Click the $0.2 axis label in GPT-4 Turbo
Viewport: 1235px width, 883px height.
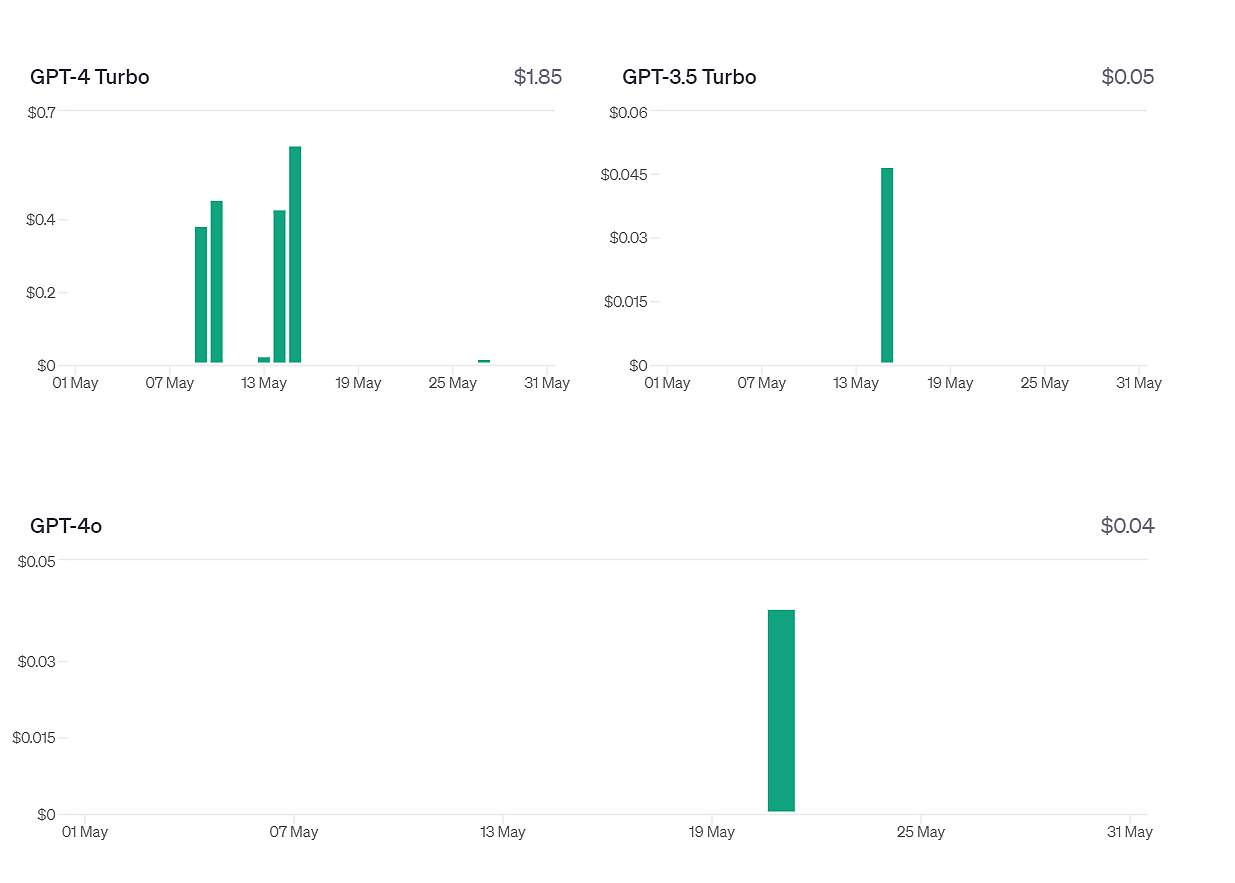41,293
